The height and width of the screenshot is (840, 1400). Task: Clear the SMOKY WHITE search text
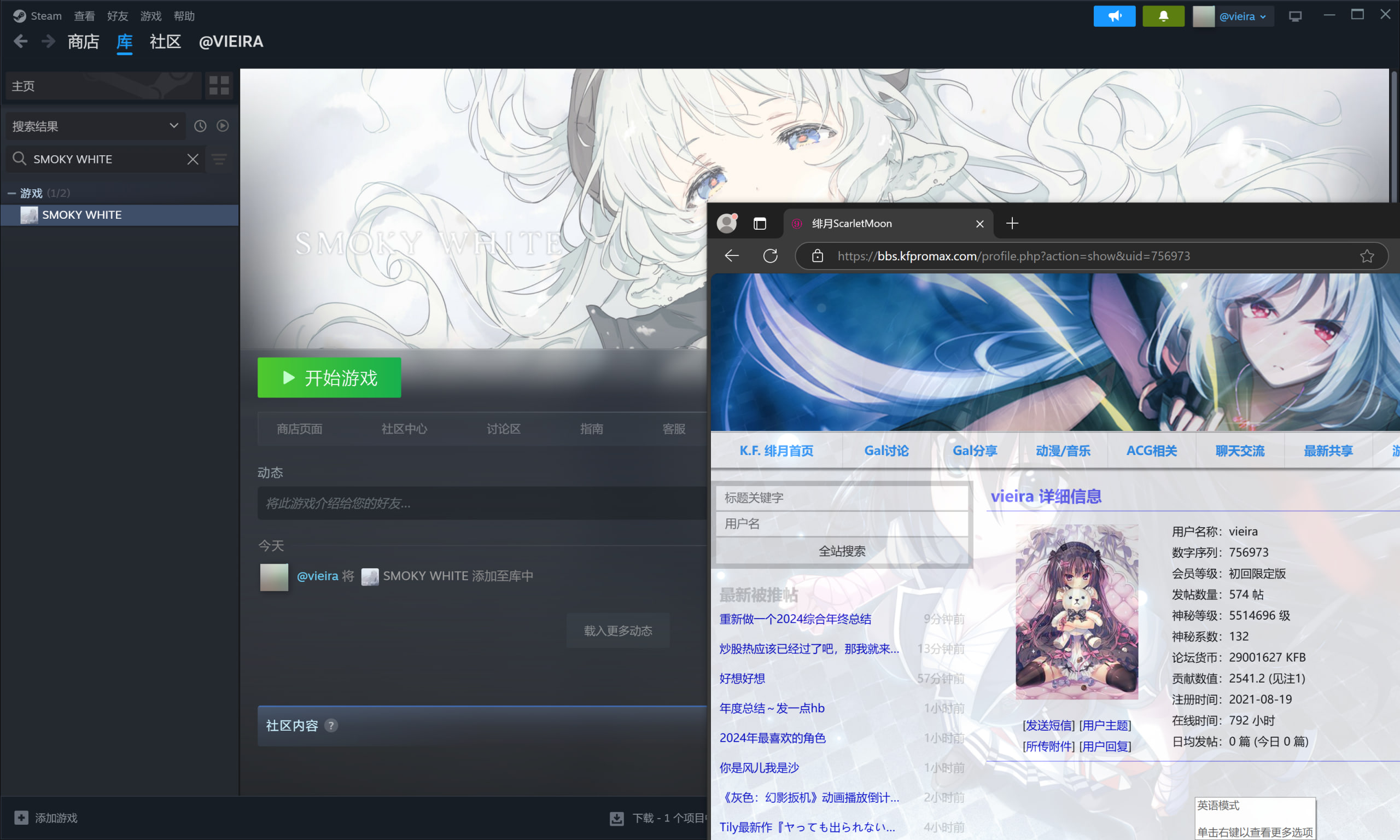pos(192,159)
